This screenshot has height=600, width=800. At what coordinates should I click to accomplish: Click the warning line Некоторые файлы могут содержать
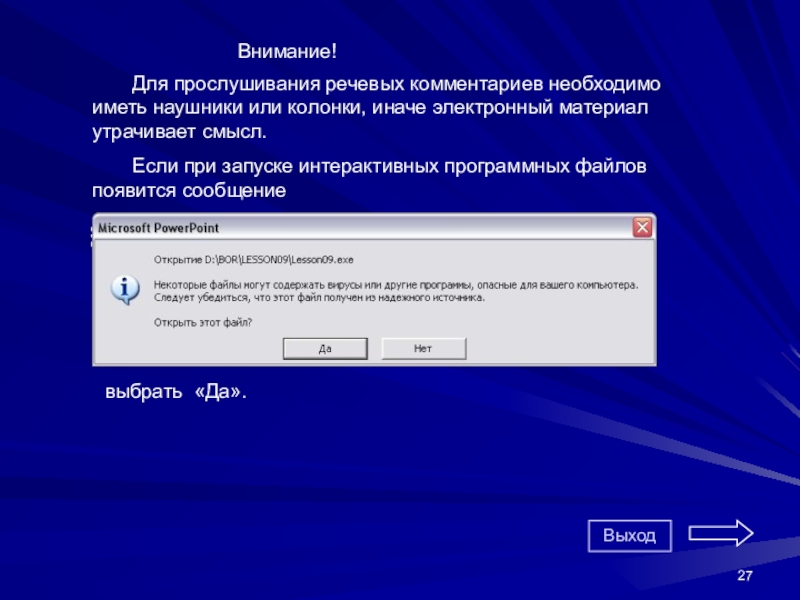(396, 285)
